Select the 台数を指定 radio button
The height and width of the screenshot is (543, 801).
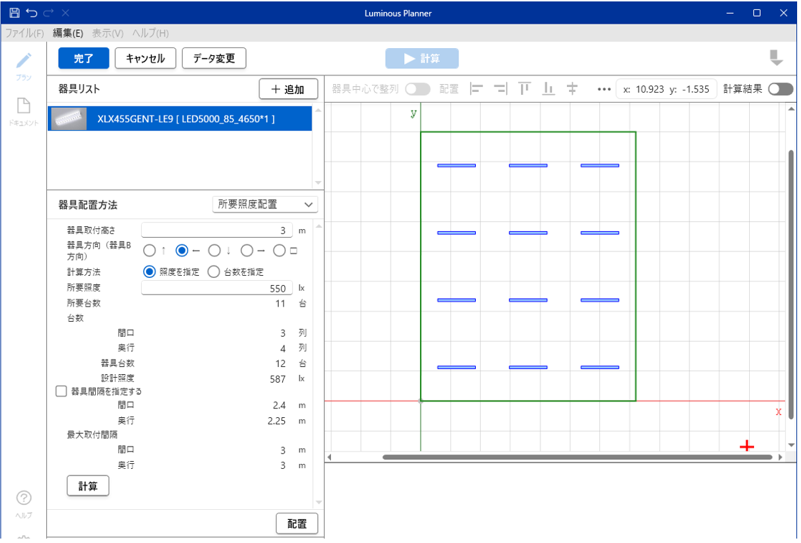[213, 271]
